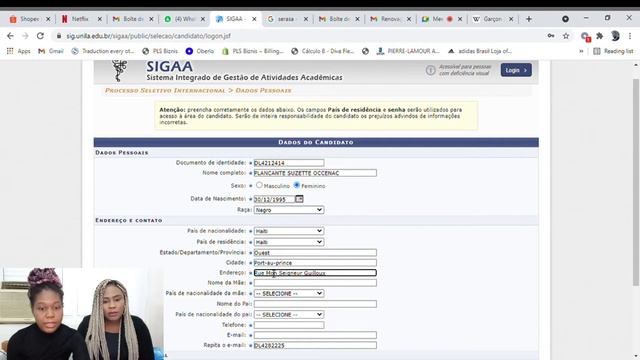This screenshot has height=360, width=640.
Task: Open the Chrome three-dot menu
Action: (630, 36)
